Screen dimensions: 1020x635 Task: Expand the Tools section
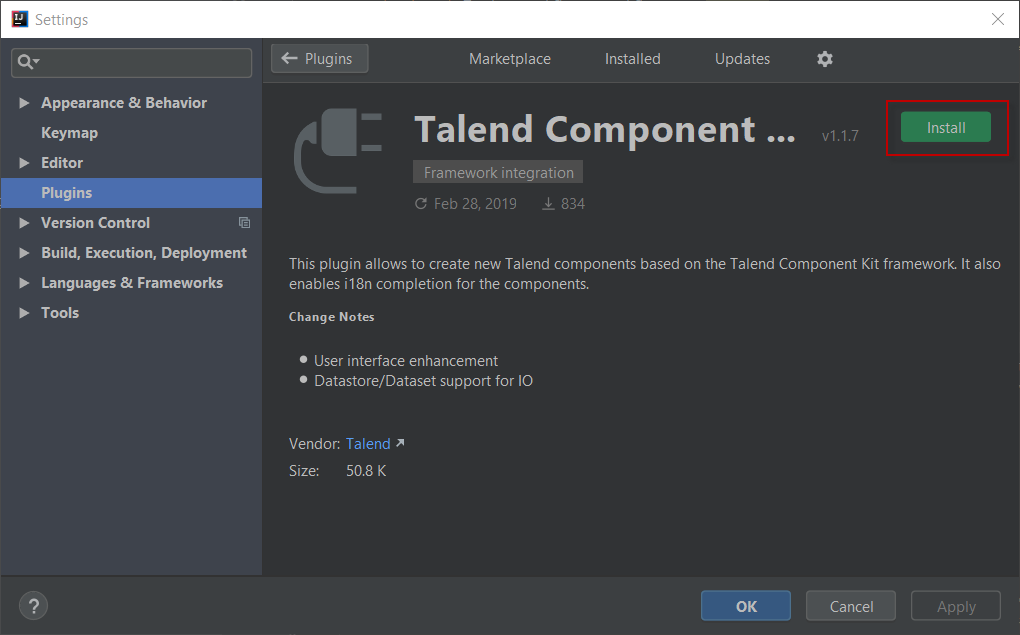click(24, 312)
